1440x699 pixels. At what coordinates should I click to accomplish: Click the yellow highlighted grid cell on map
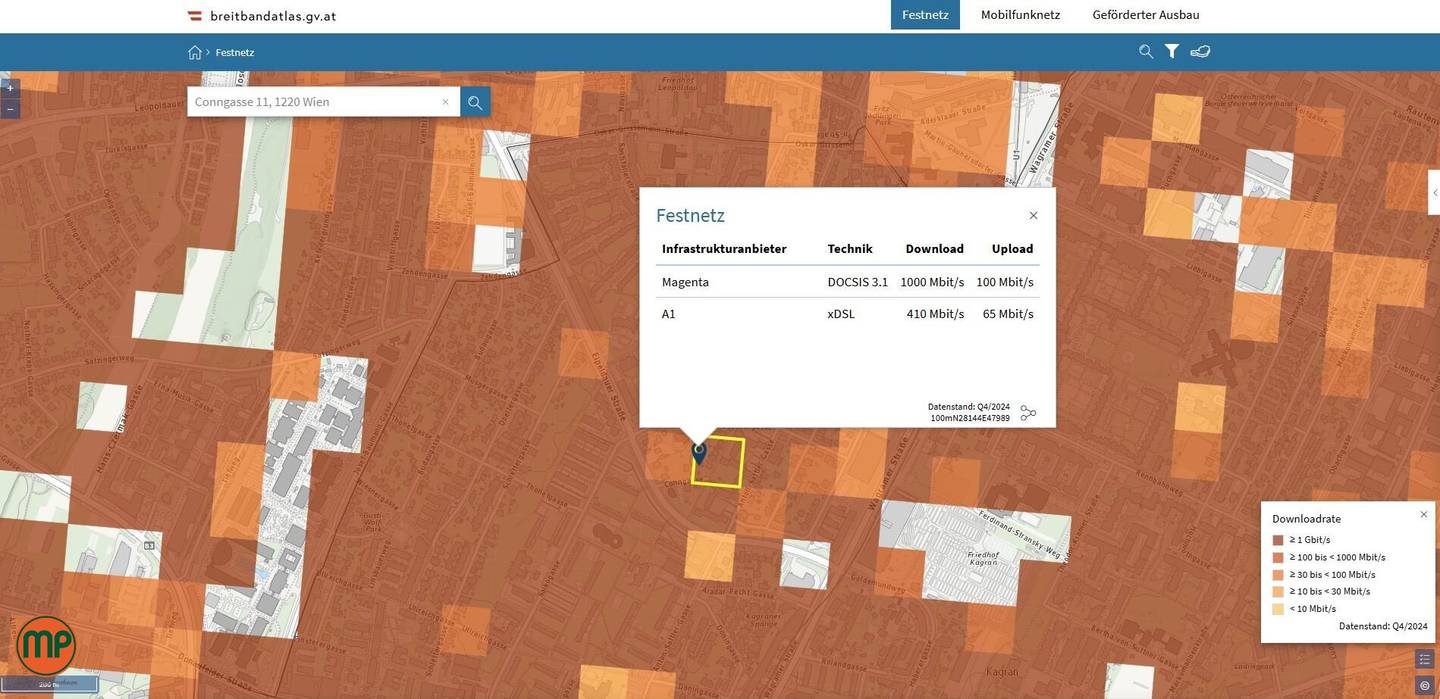718,462
